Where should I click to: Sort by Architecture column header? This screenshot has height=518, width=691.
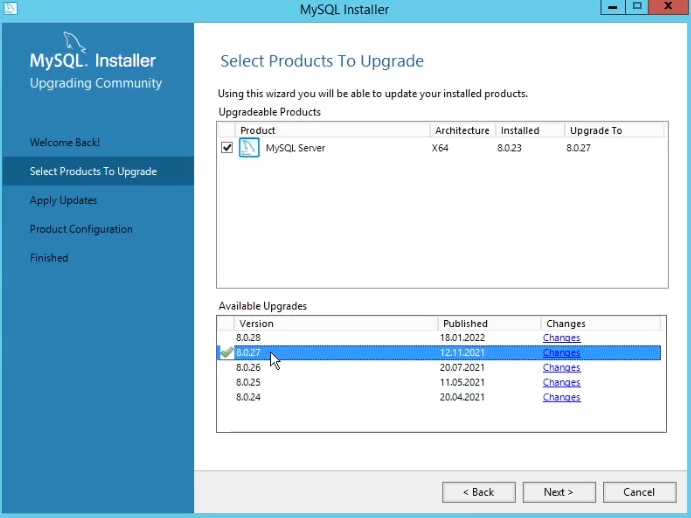(x=463, y=130)
